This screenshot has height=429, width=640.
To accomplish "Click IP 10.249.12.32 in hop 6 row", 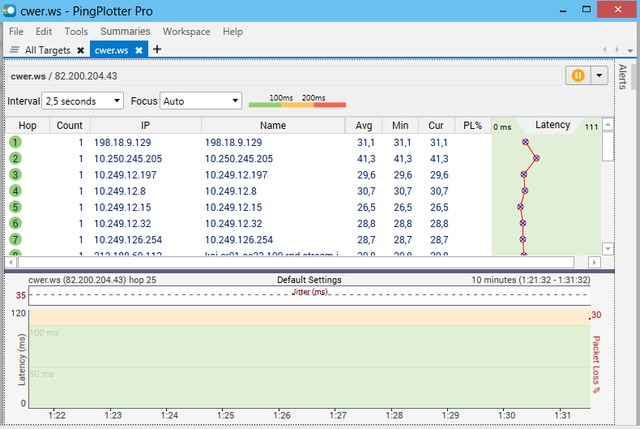I will click(x=122, y=224).
